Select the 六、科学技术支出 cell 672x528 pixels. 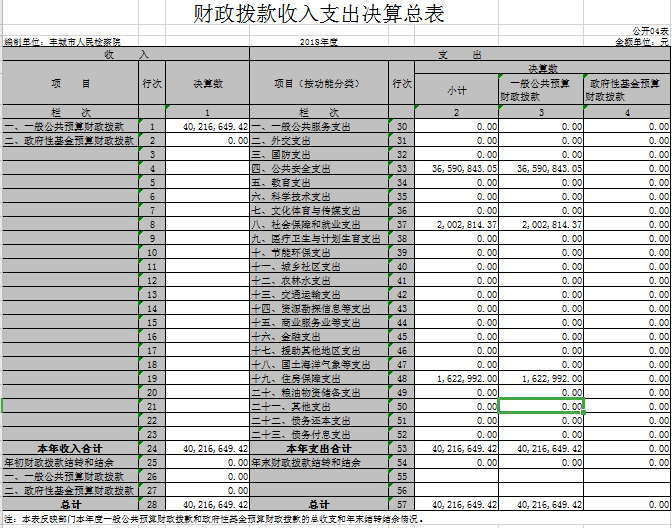[x=319, y=196]
